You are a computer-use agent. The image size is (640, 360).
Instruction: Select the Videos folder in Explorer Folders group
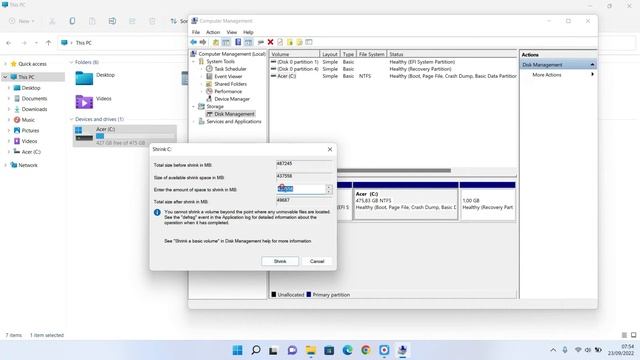[93, 101]
